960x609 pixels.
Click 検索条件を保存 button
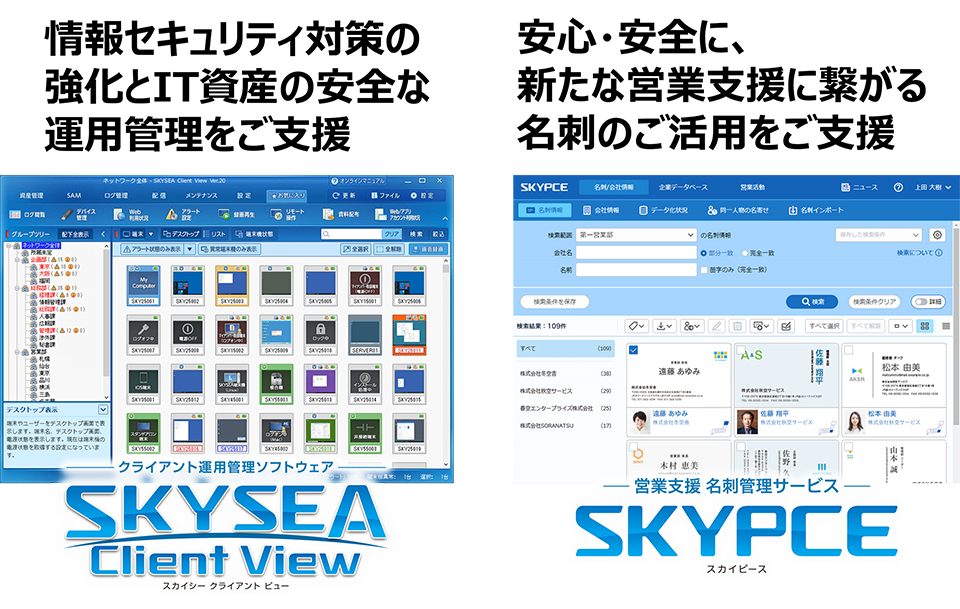click(555, 302)
